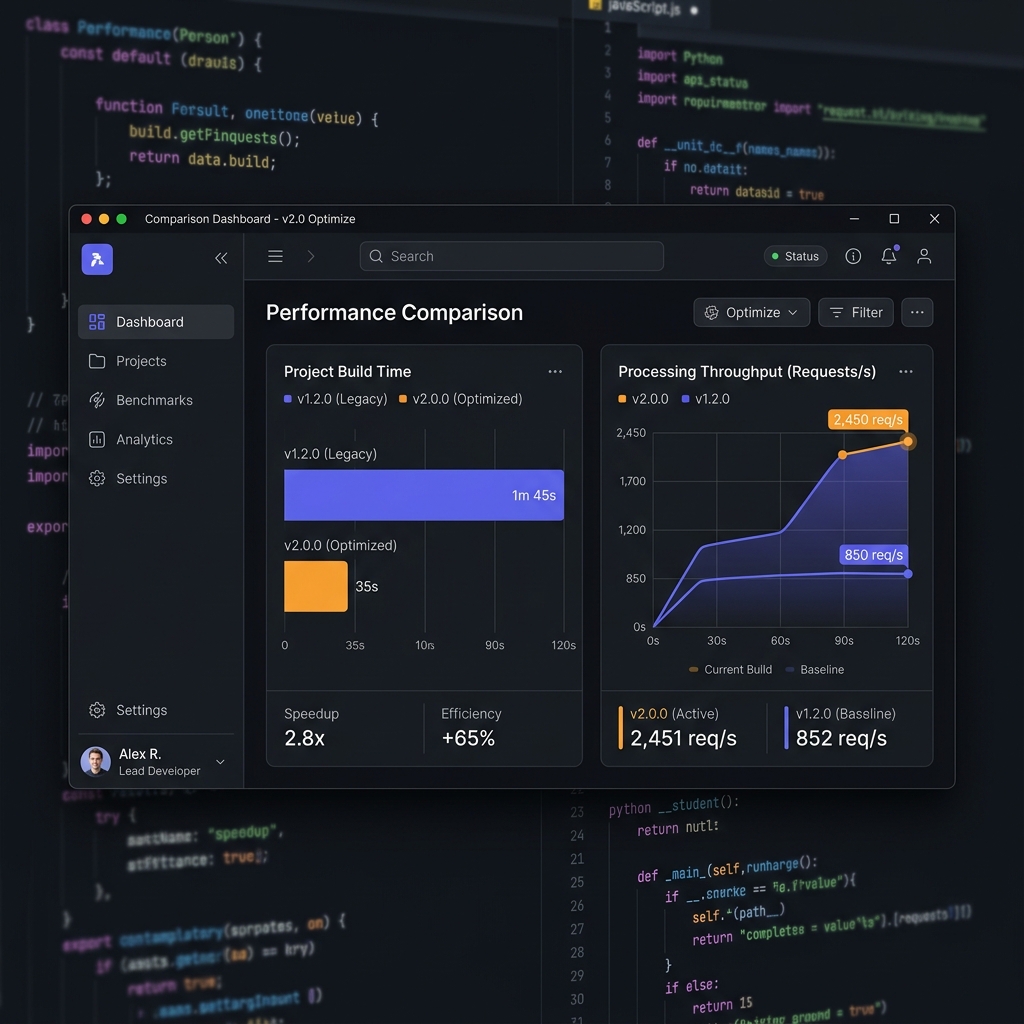
Task: Go to the Dashboard menu item
Action: [156, 322]
